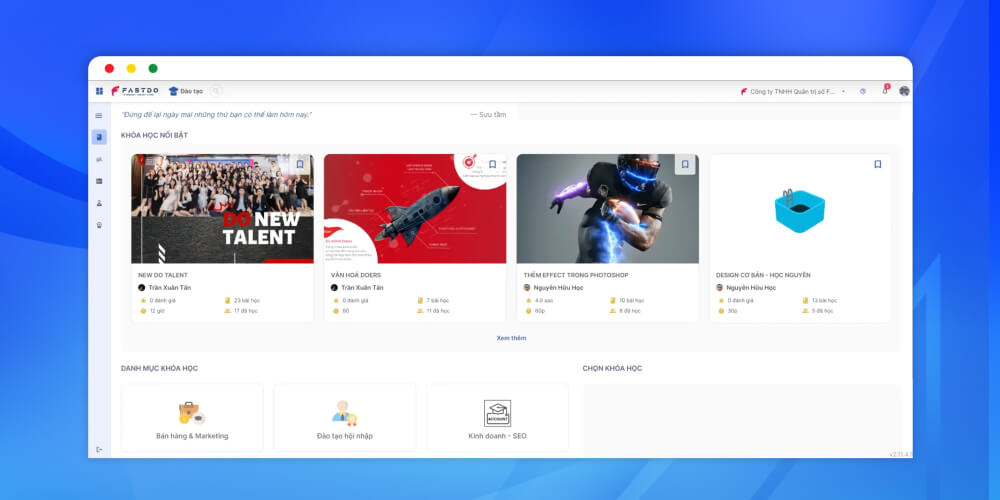Viewport: 1000px width, 500px height.
Task: Click DESIGN CƠ BẢN - HỌC NGUYỄN title
Action: (763, 275)
